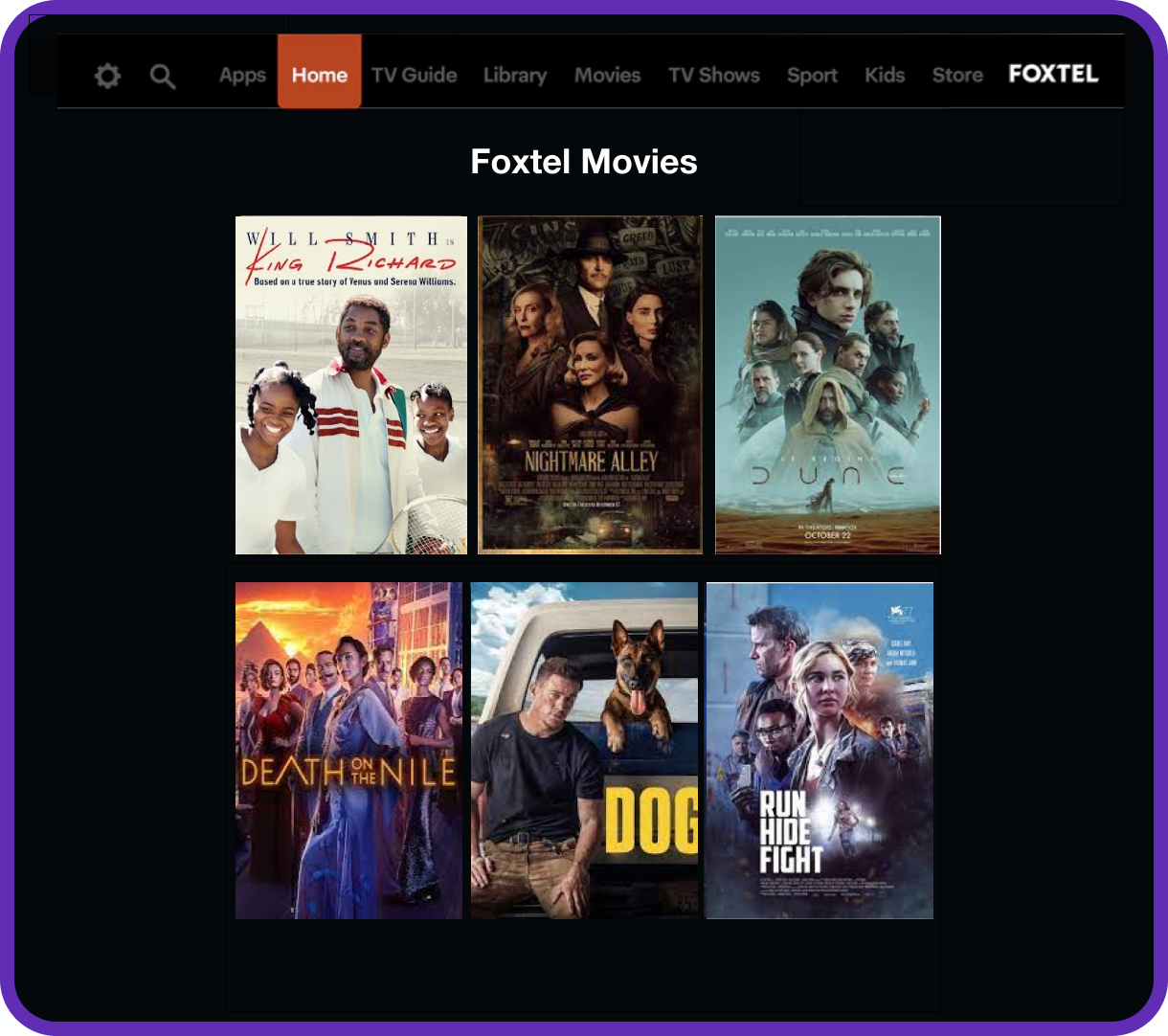Open the TV Guide section

(x=415, y=75)
